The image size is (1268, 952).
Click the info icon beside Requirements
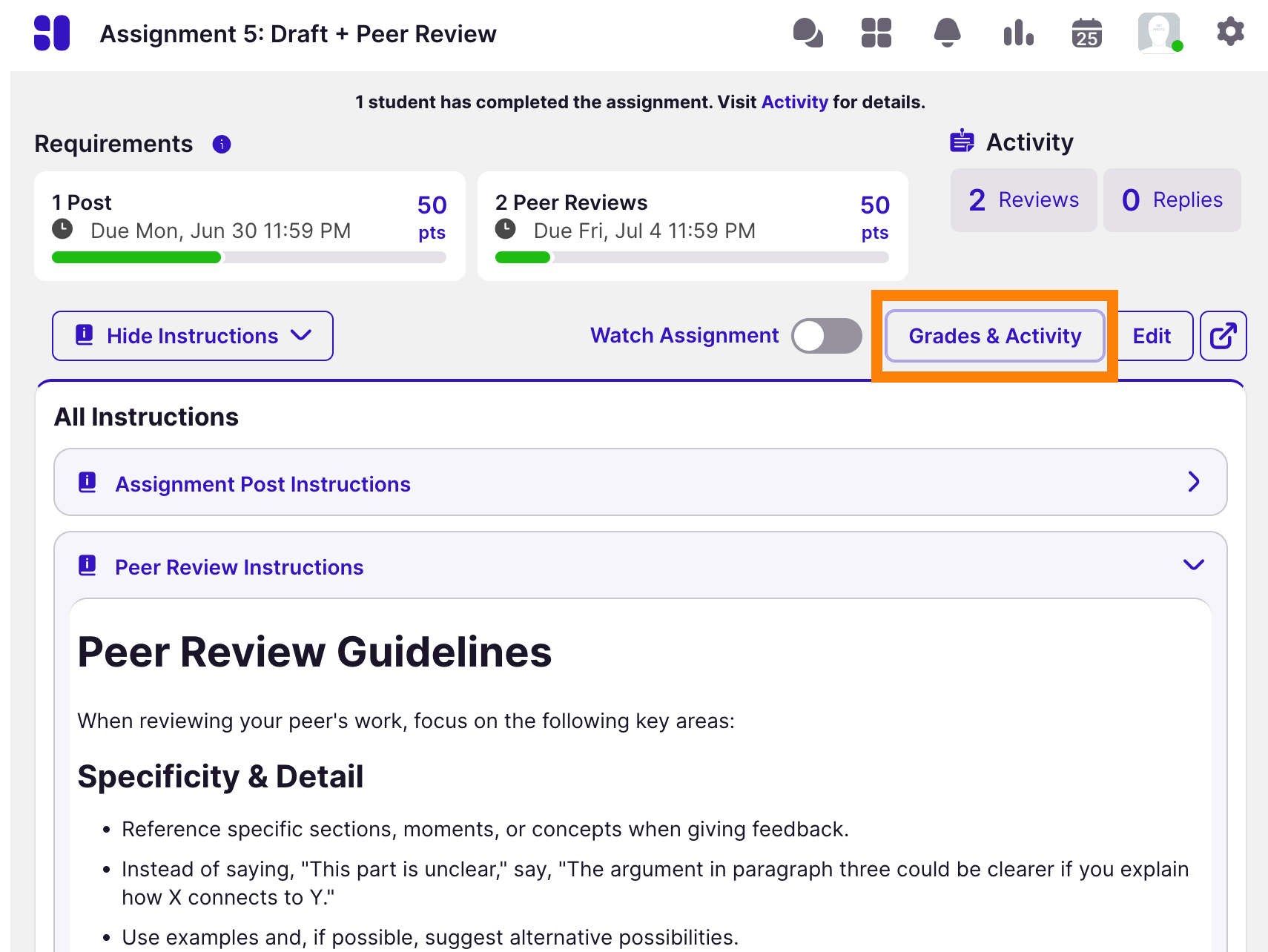tap(221, 145)
